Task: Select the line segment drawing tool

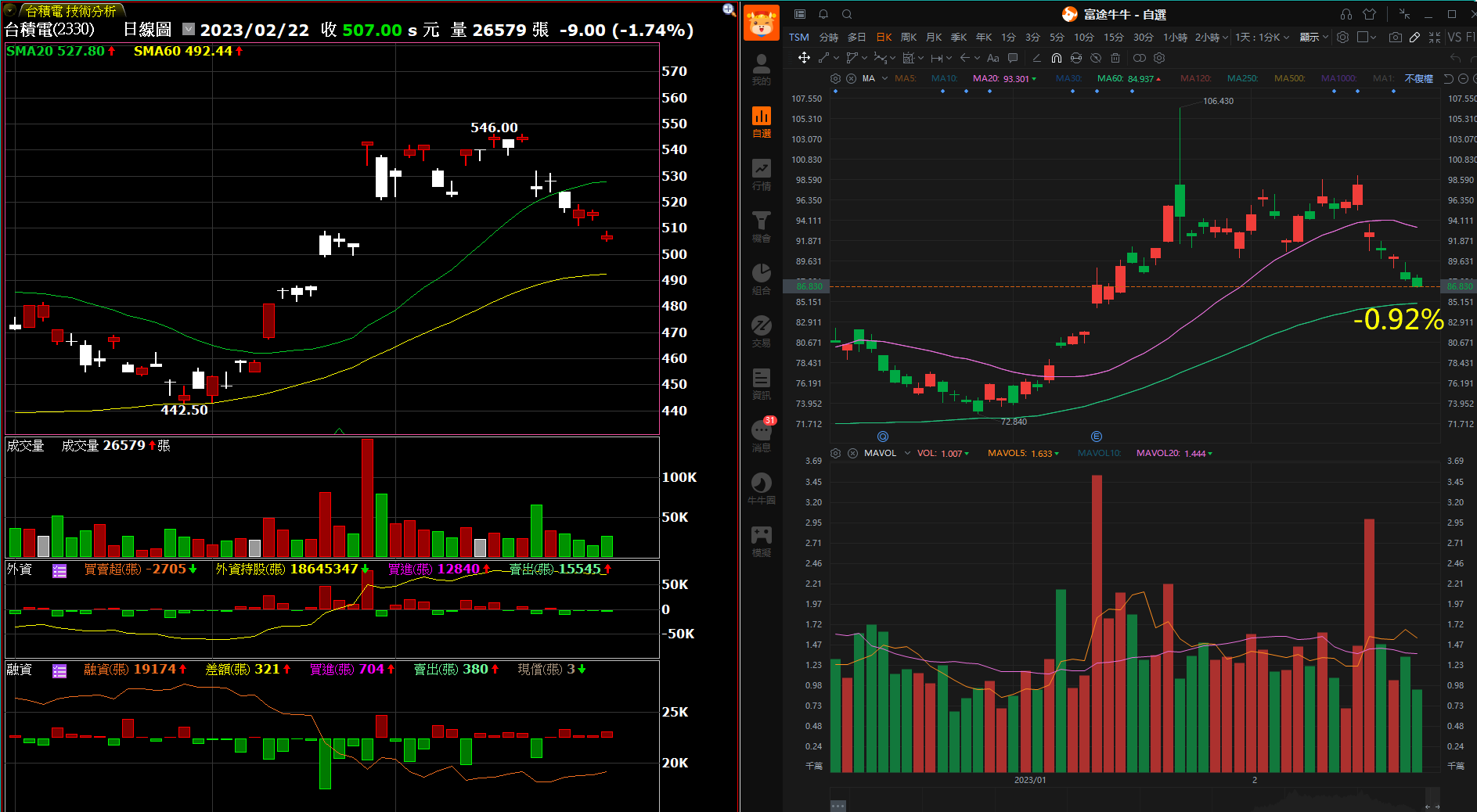Action: click(x=823, y=58)
